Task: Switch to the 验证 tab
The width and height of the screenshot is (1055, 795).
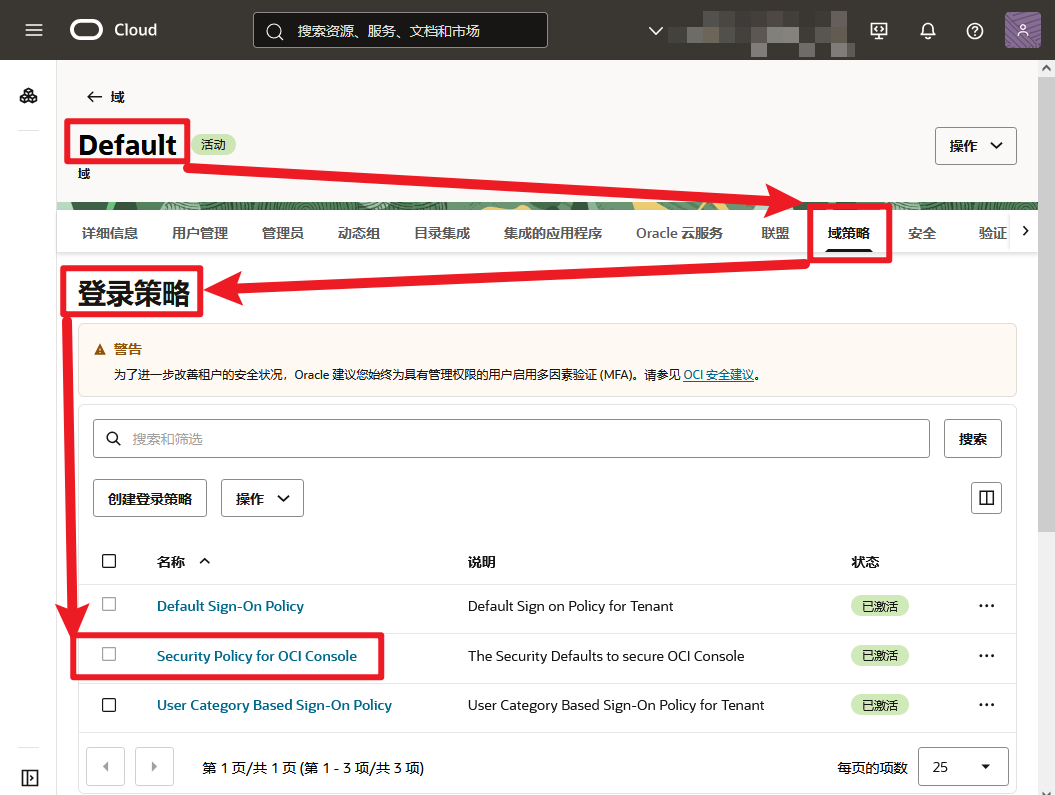Action: point(992,233)
